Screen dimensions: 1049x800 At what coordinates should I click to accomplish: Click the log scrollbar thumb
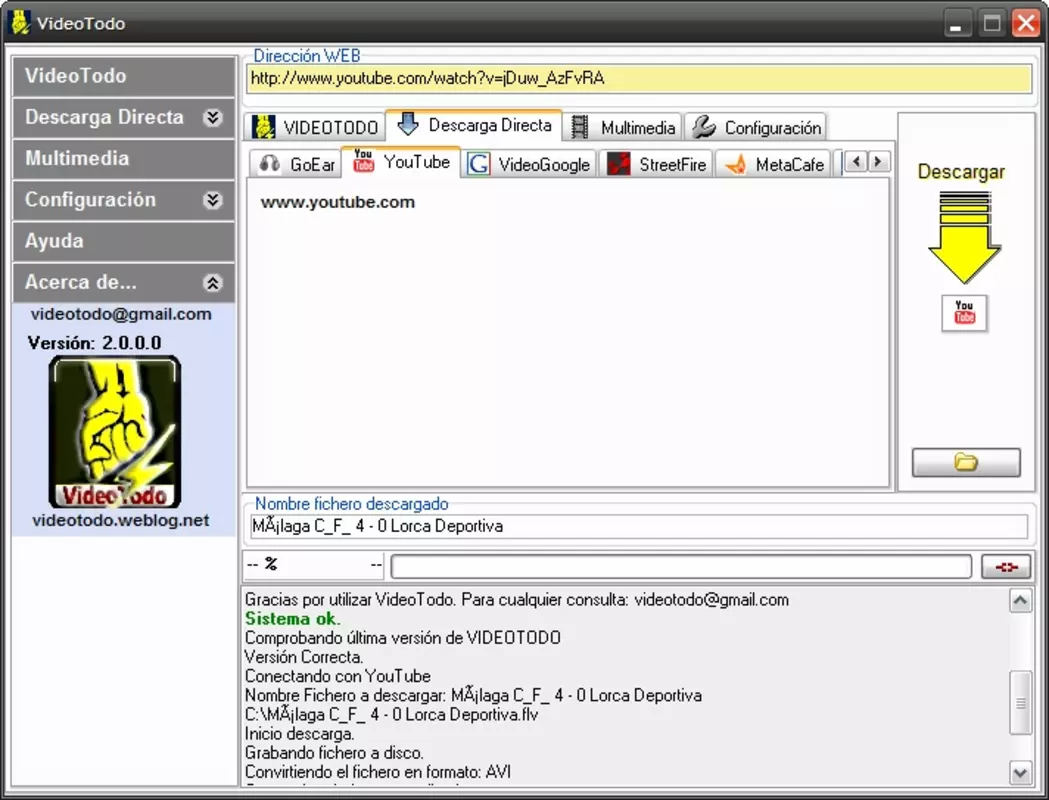tap(1020, 702)
